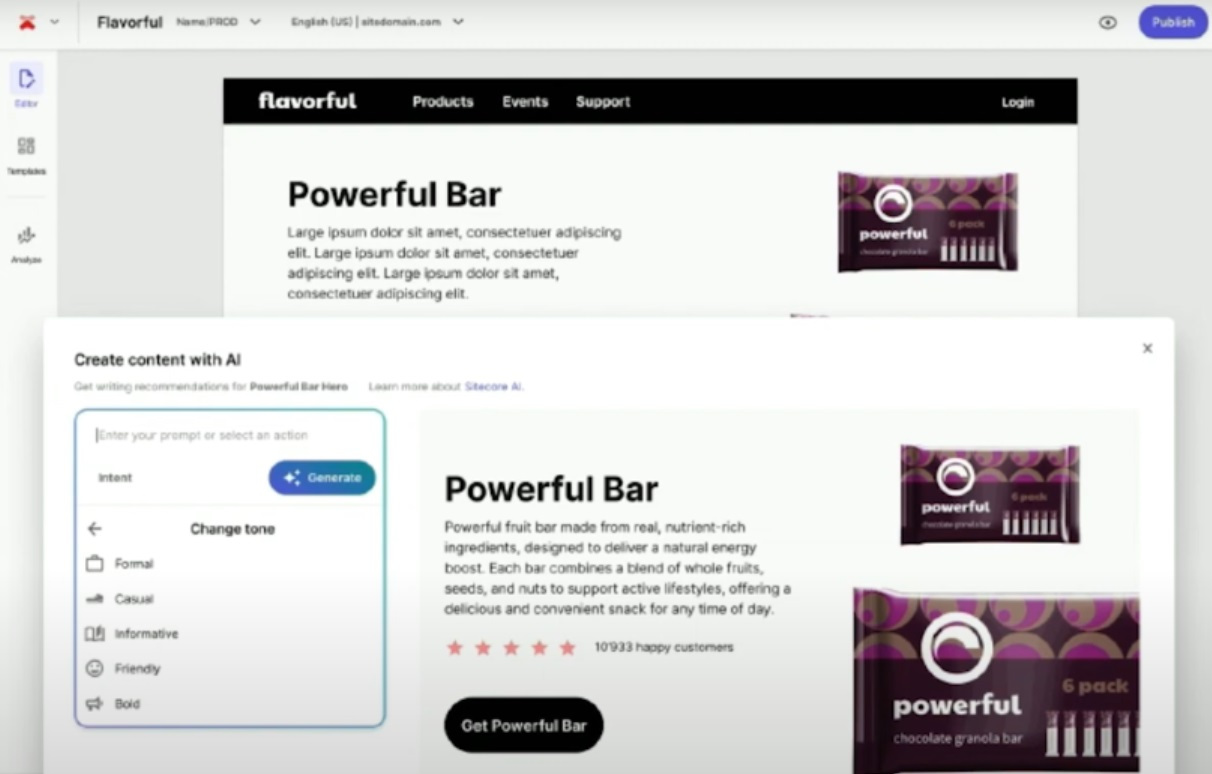
Task: Go back with the Change tone arrow
Action: click(95, 529)
